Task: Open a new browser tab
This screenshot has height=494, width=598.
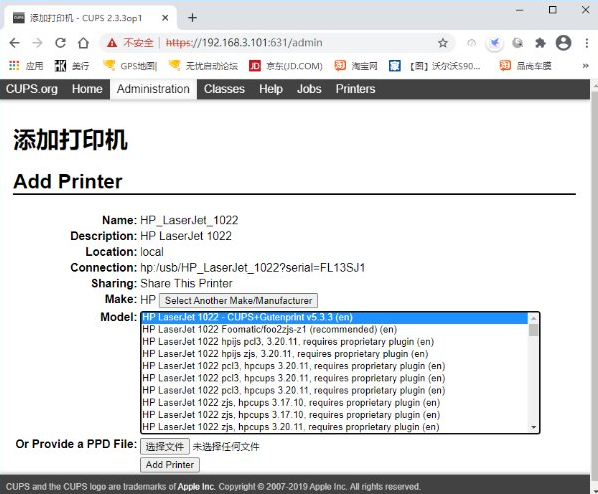Action: 193,18
